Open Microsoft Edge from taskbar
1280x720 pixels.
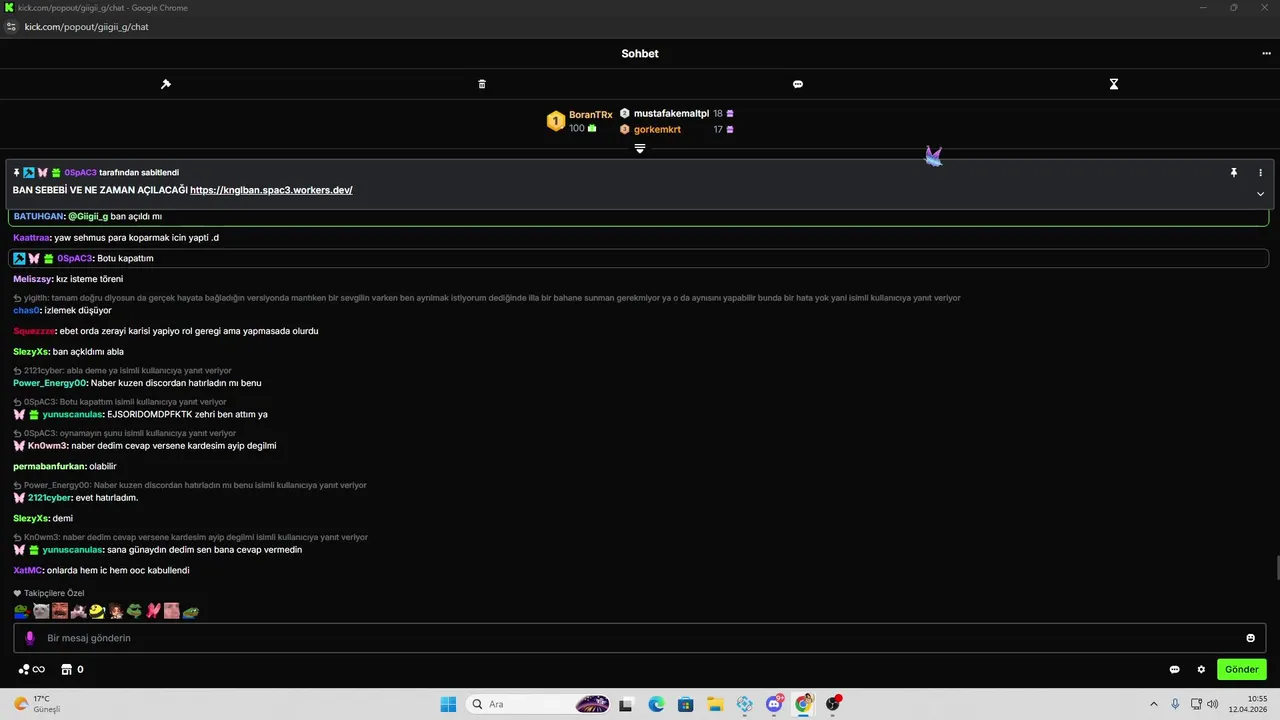[x=656, y=704]
